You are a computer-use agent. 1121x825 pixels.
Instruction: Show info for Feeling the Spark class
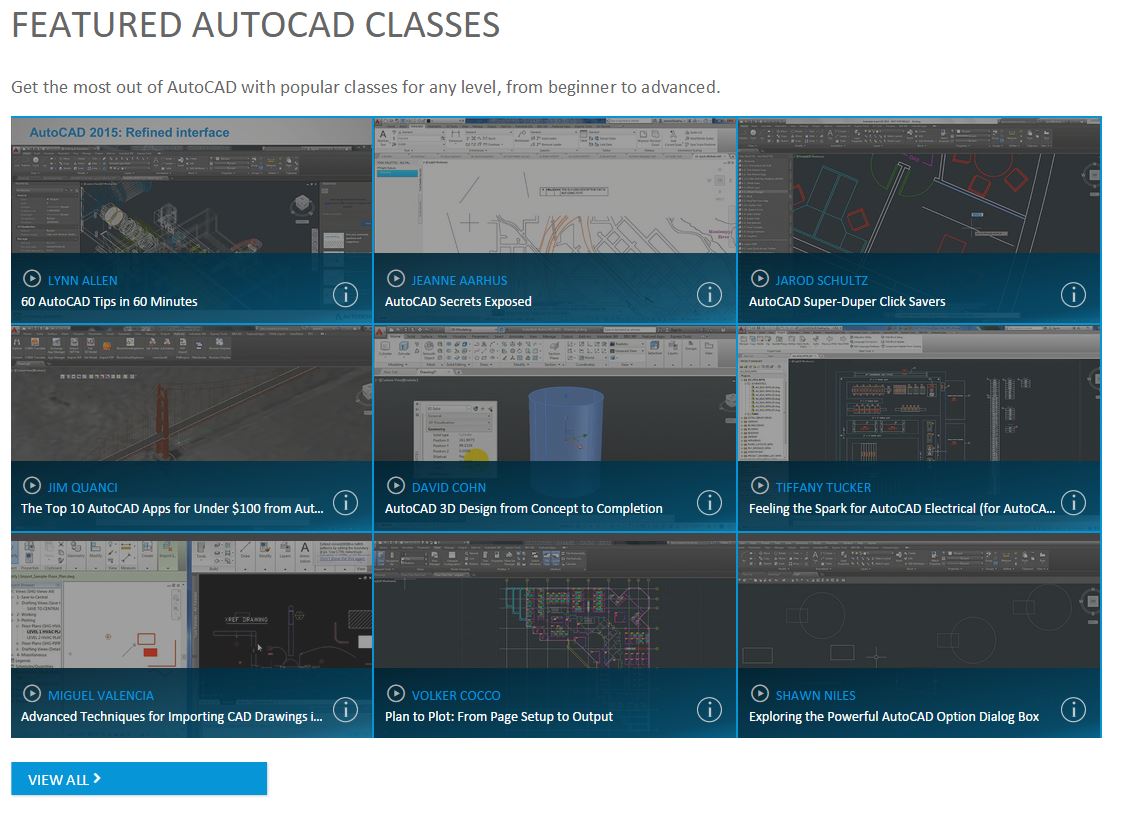coord(1073,503)
